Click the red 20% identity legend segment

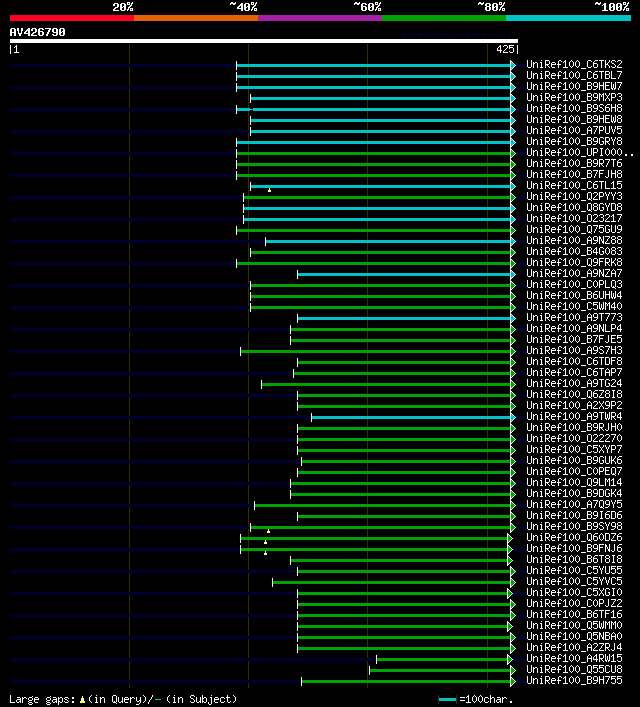tap(72, 18)
